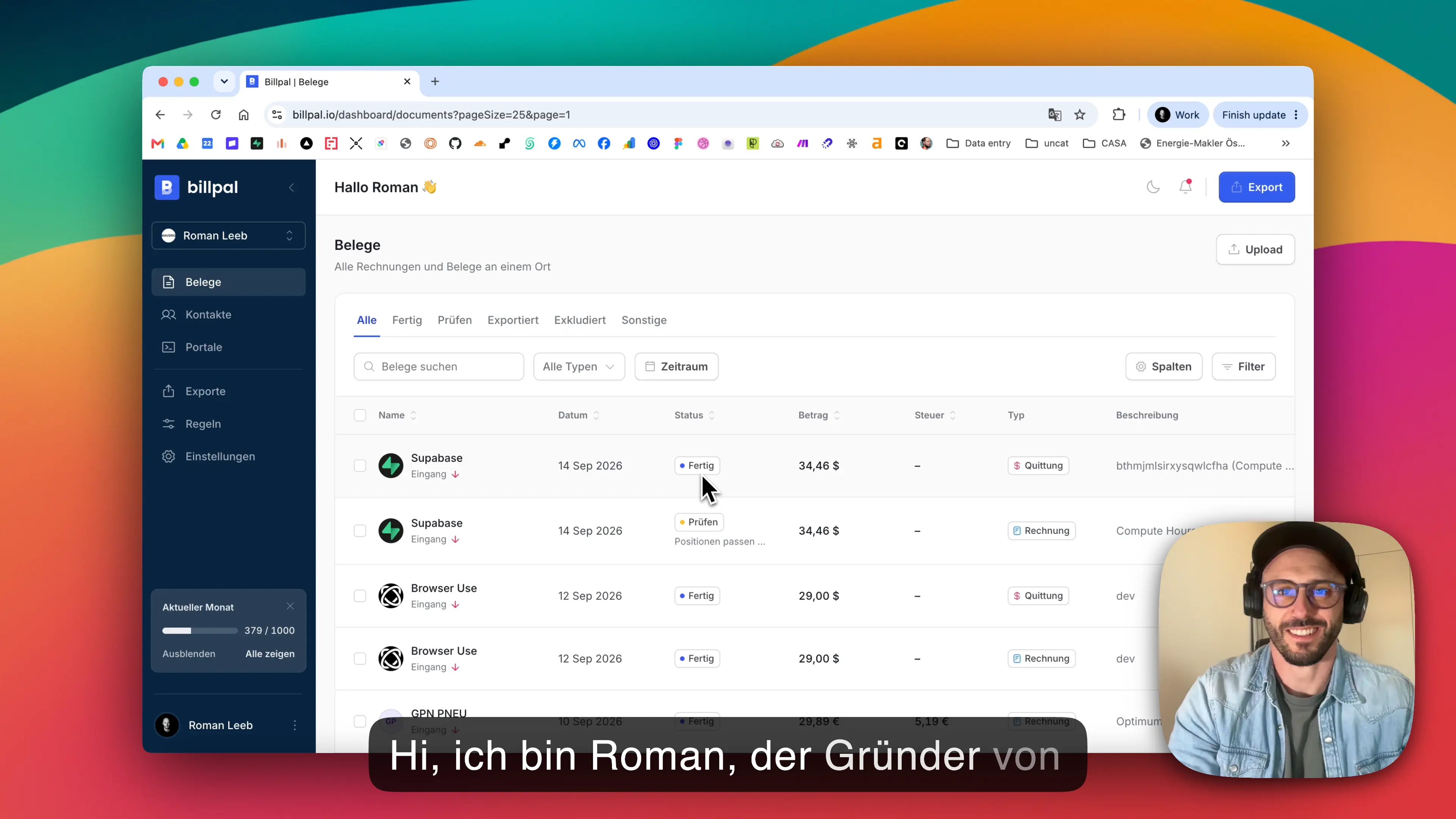Toggle dark mode moon icon
Viewport: 1456px width, 819px height.
pos(1153,187)
